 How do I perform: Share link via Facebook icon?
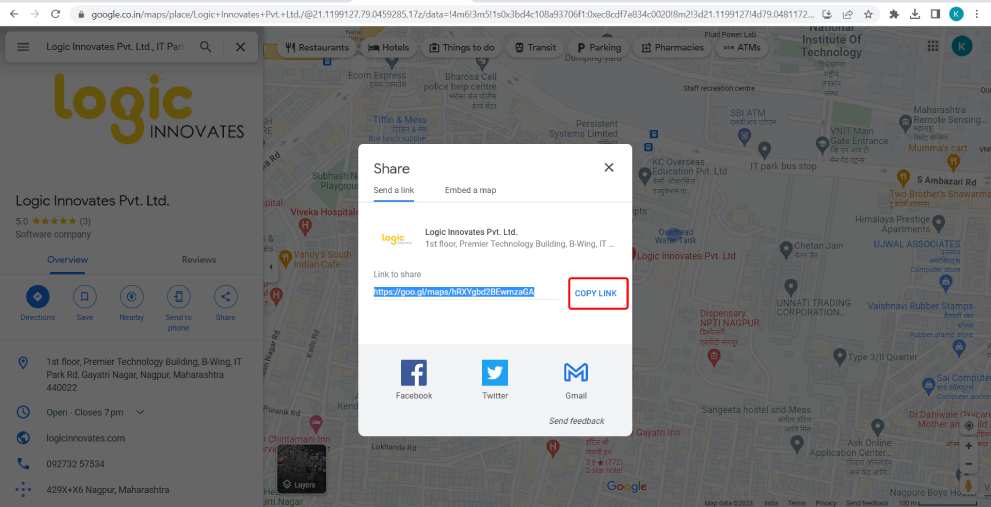414,373
